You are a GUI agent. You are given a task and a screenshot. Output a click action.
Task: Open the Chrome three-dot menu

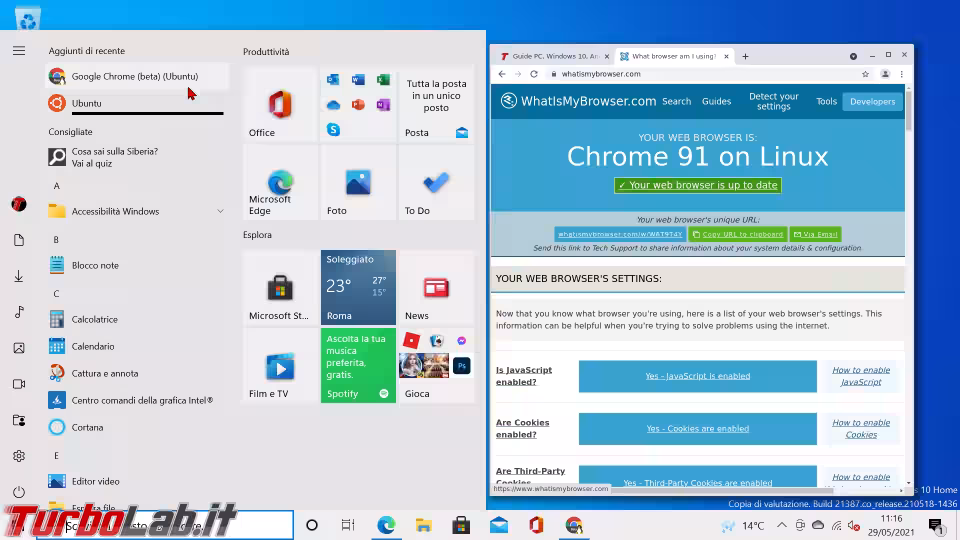pos(902,74)
